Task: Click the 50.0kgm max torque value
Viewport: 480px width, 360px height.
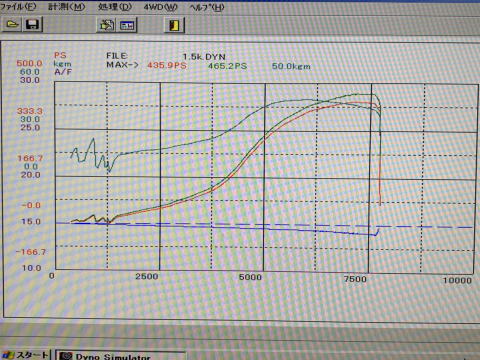Action: pos(291,66)
